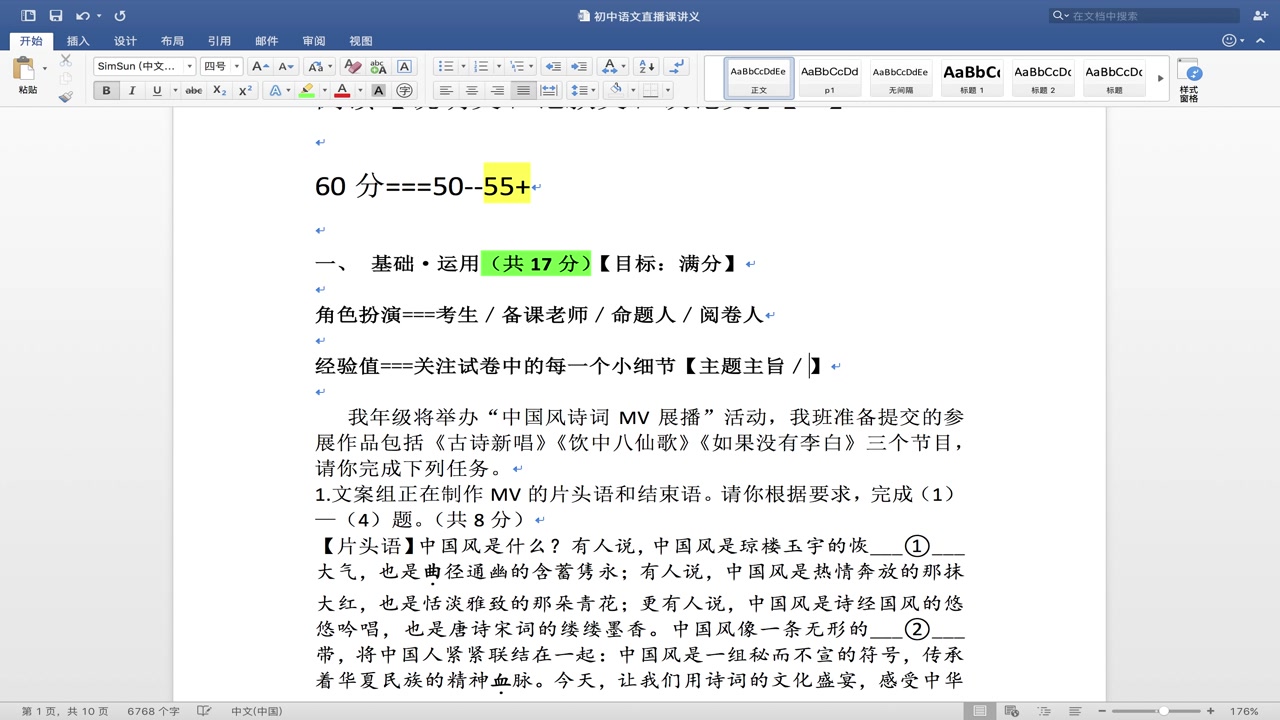Image resolution: width=1280 pixels, height=720 pixels.
Task: Open the font size 四号 dropdown
Action: (x=237, y=66)
